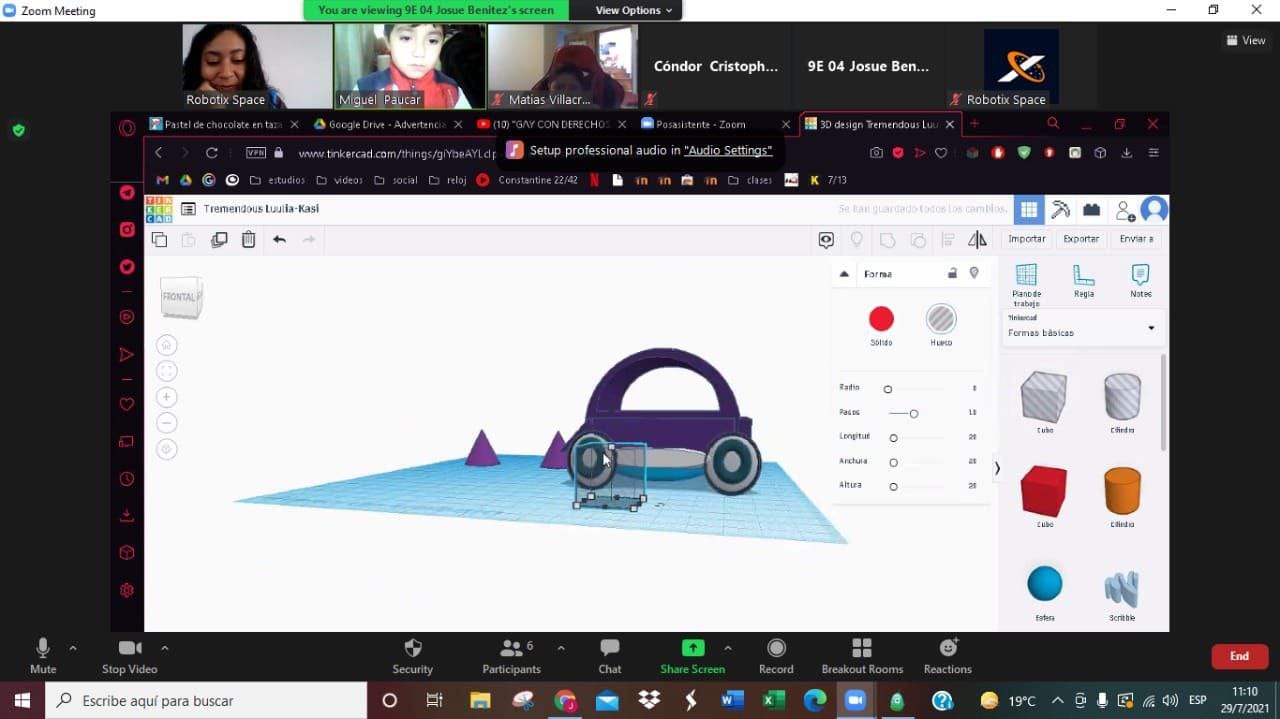This screenshot has height=719, width=1280.
Task: Select the red Cubo shape thumbnail
Action: click(x=1044, y=491)
